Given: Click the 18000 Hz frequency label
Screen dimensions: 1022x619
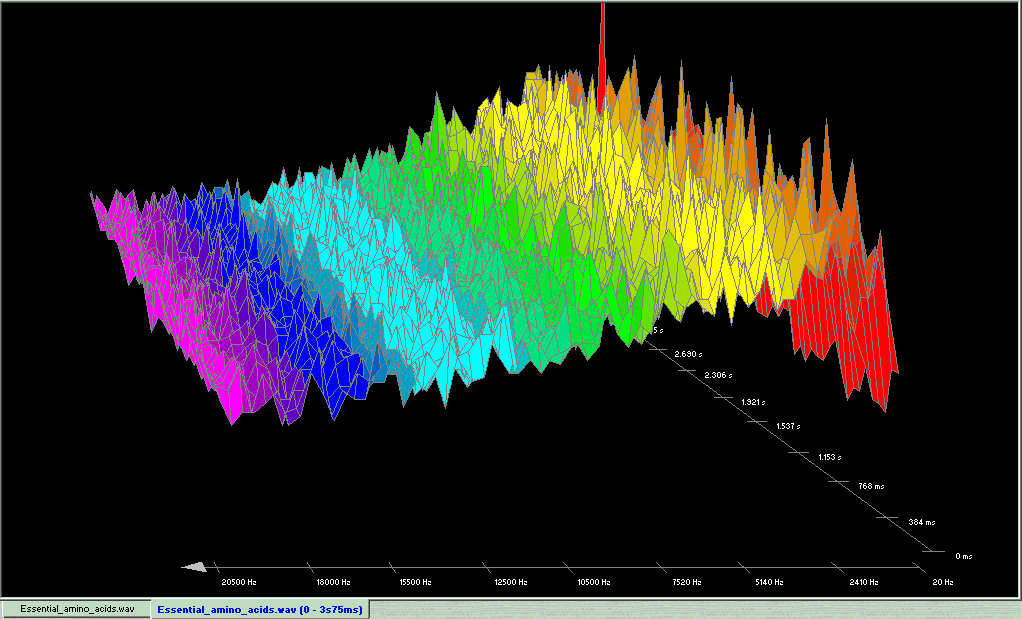Looking at the screenshot, I should (331, 581).
